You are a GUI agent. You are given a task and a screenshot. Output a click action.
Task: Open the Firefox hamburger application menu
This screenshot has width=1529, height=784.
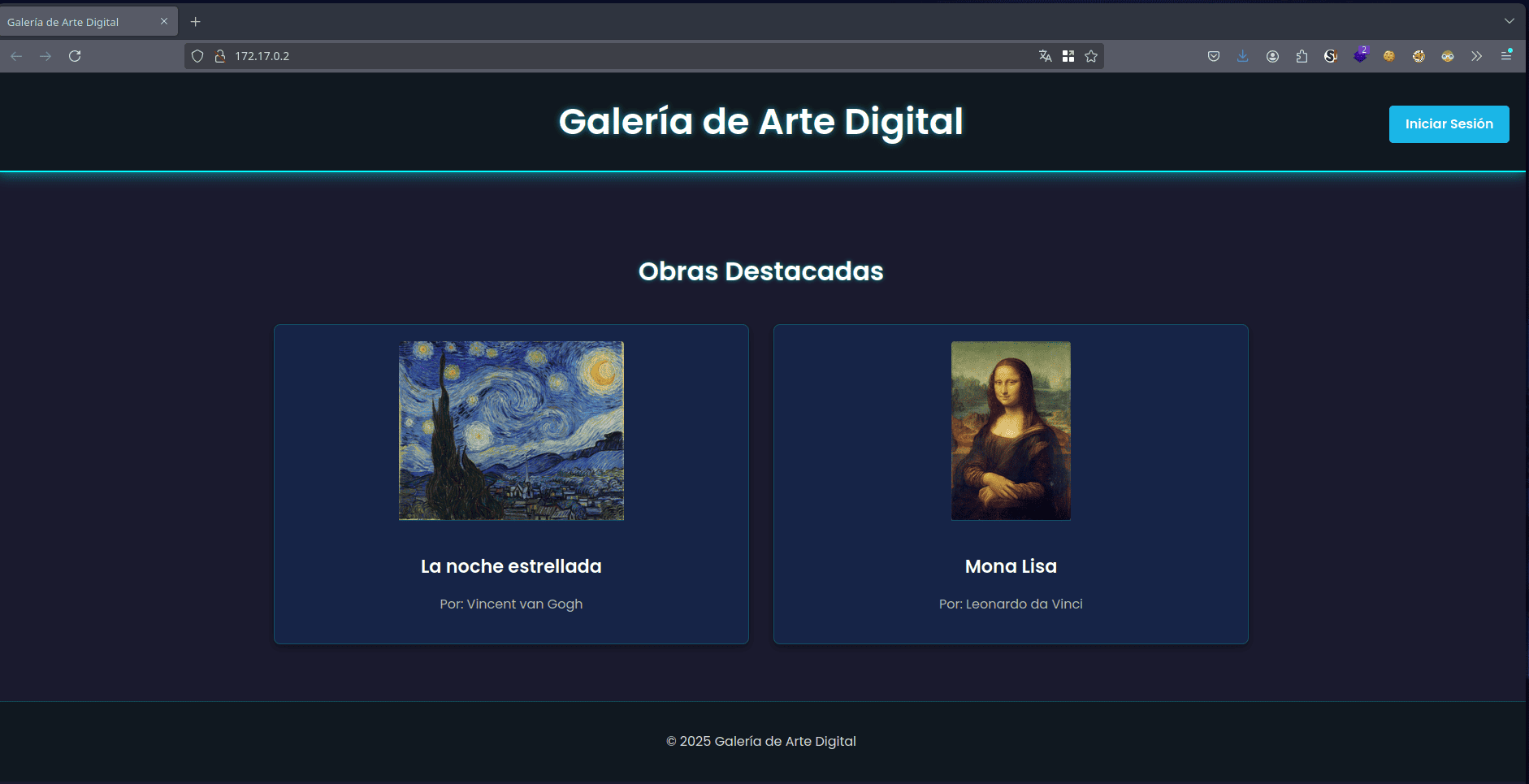1505,56
